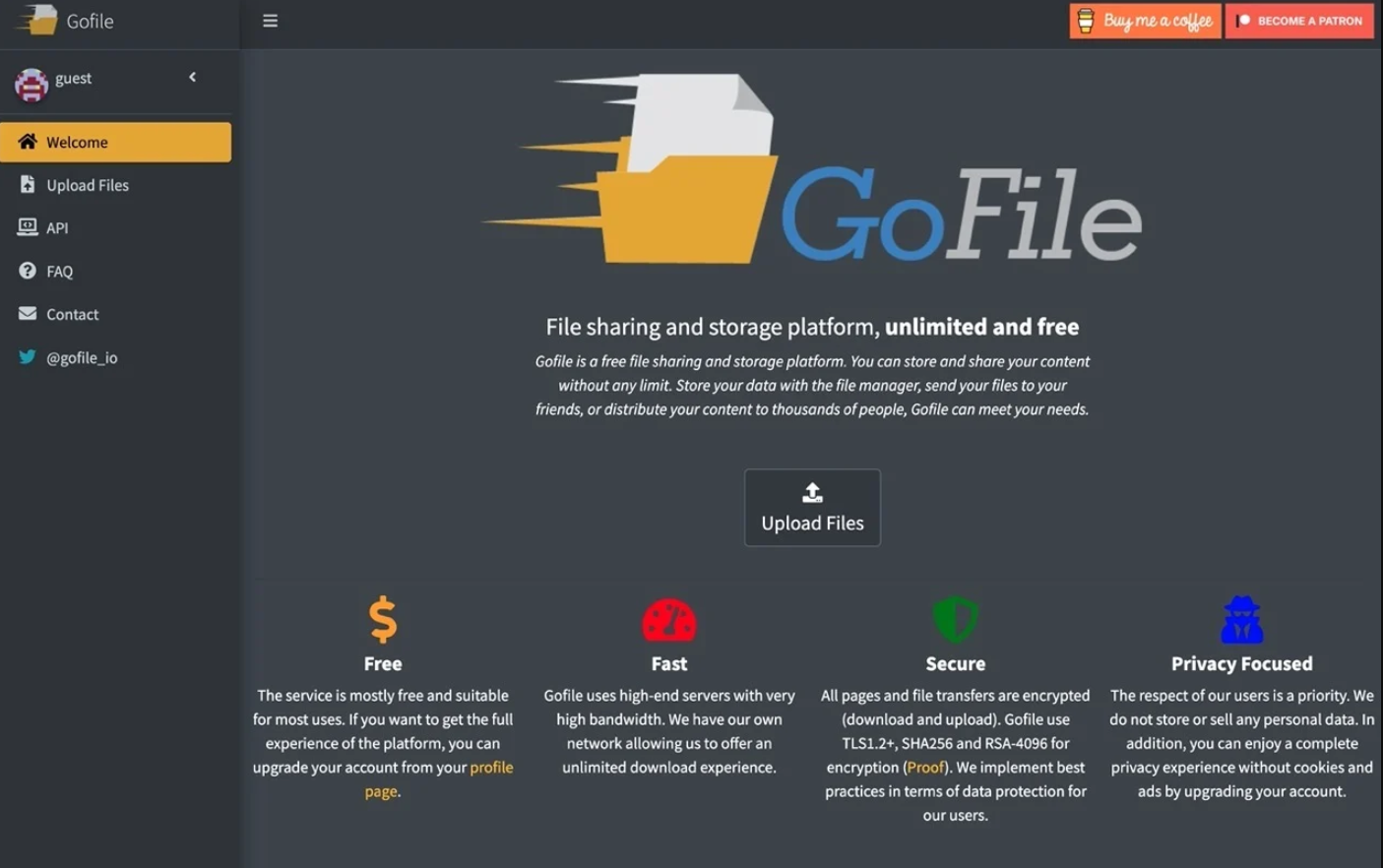
Task: Click the "unlimited and free" headline text
Action: coord(981,326)
